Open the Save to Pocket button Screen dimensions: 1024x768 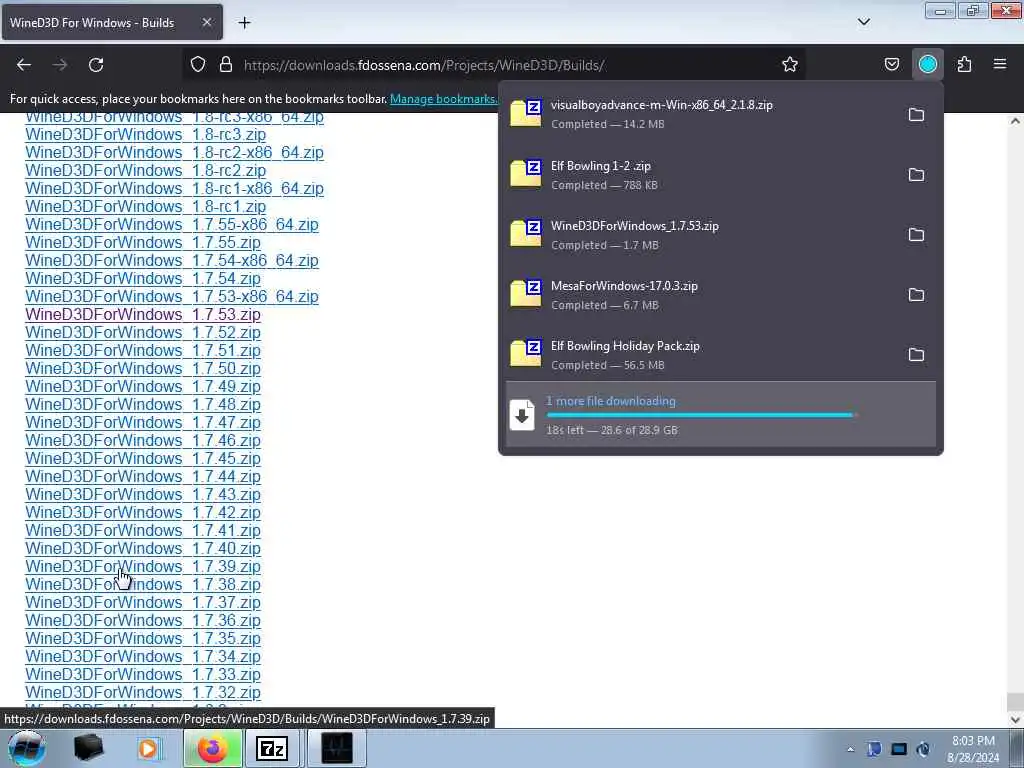pyautogui.click(x=891, y=65)
